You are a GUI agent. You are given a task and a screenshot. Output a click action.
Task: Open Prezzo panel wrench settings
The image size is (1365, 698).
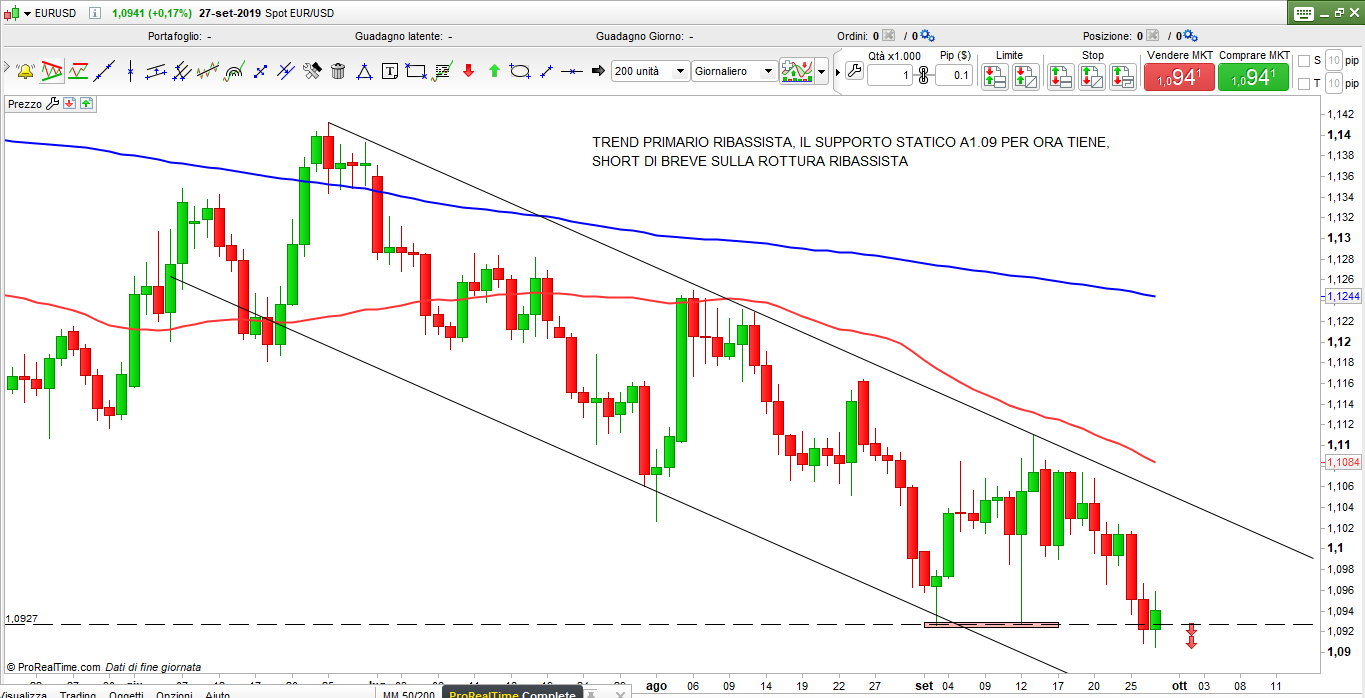pos(53,103)
